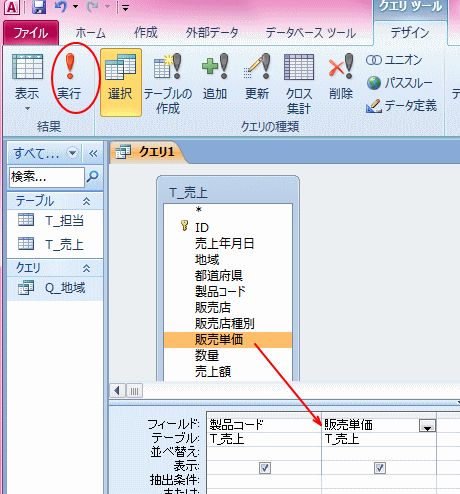Select the 売上年月日 field
This screenshot has width=460, height=494.
pos(228,243)
